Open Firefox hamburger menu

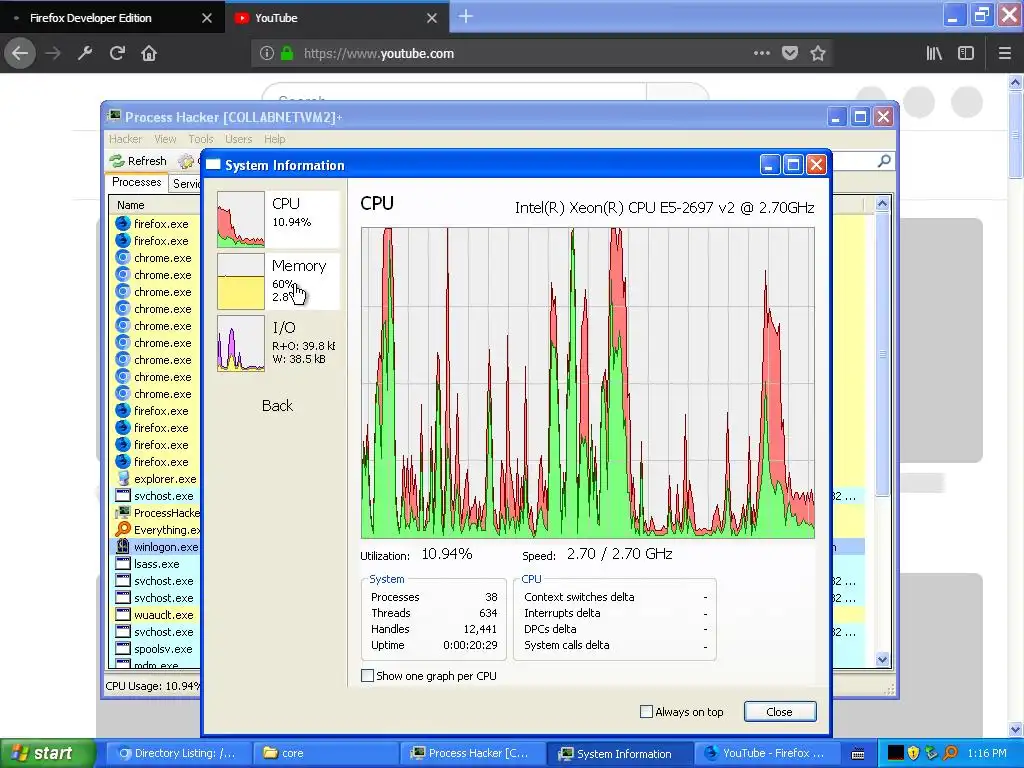(x=1004, y=54)
